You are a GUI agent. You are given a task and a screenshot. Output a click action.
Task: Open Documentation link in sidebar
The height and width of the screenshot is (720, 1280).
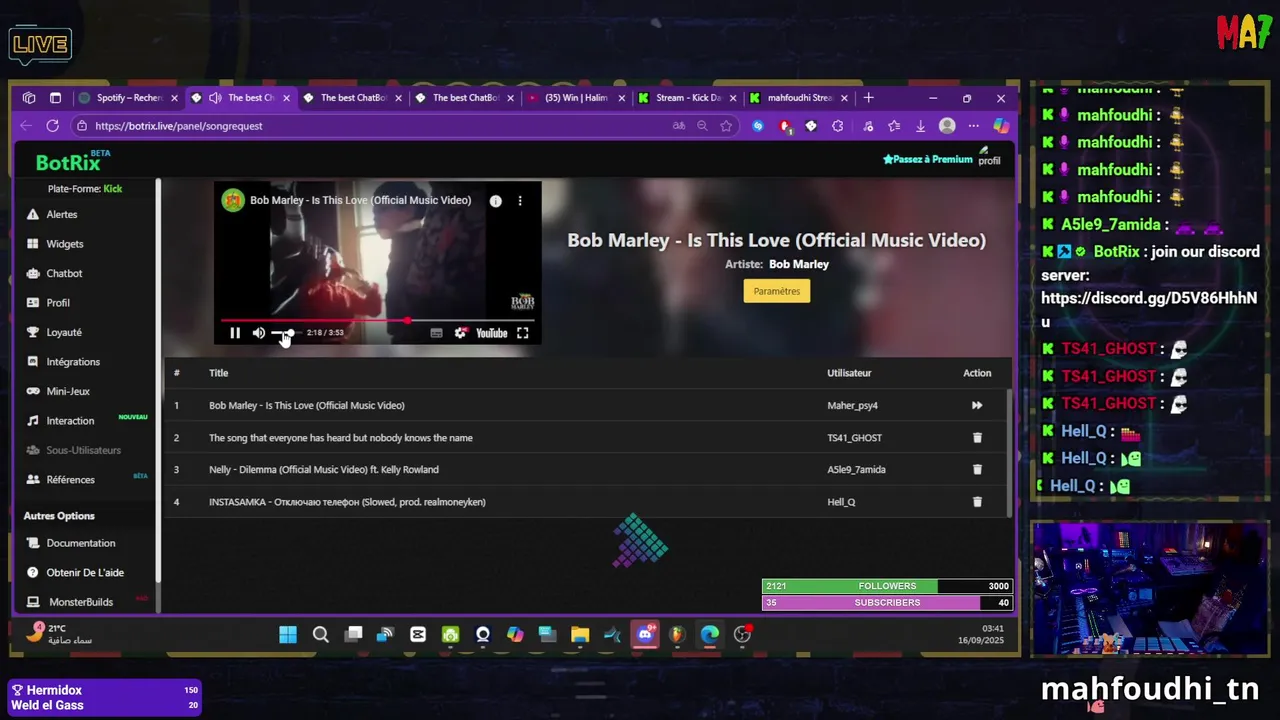click(80, 543)
